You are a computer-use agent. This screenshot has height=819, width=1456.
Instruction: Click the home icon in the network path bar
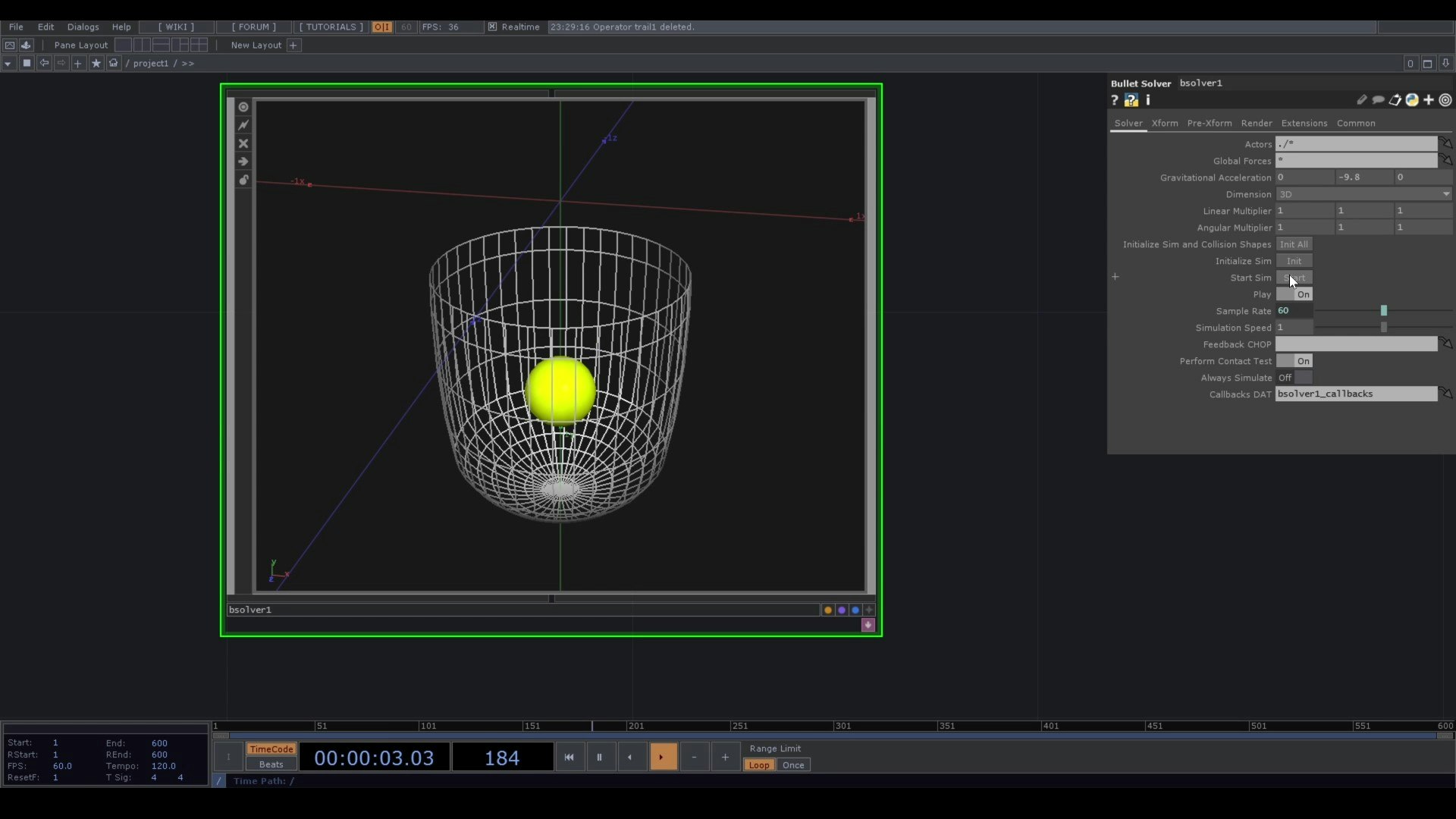click(112, 63)
